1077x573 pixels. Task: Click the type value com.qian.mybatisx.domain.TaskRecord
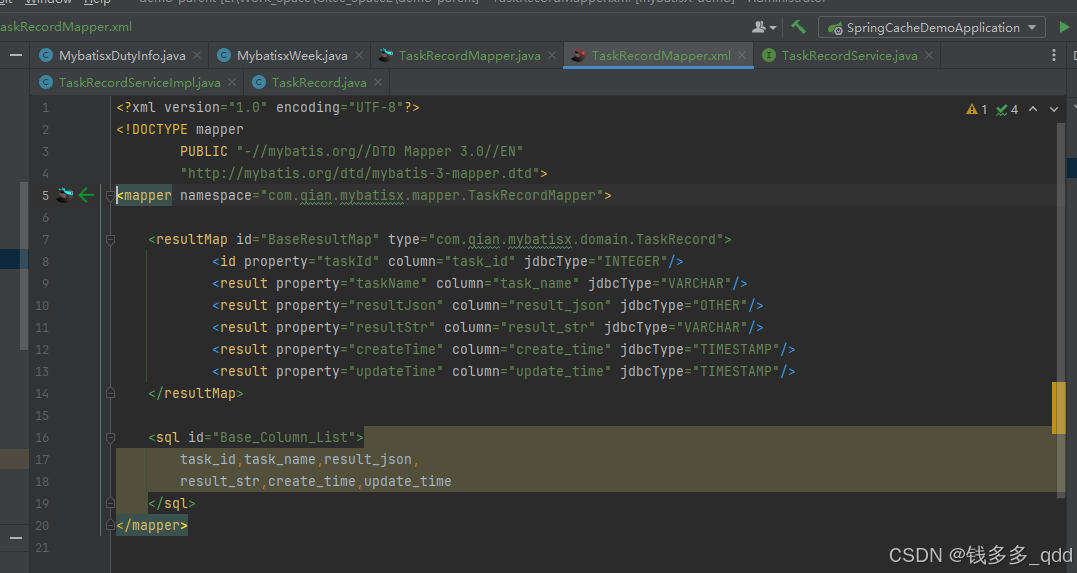[x=576, y=240]
